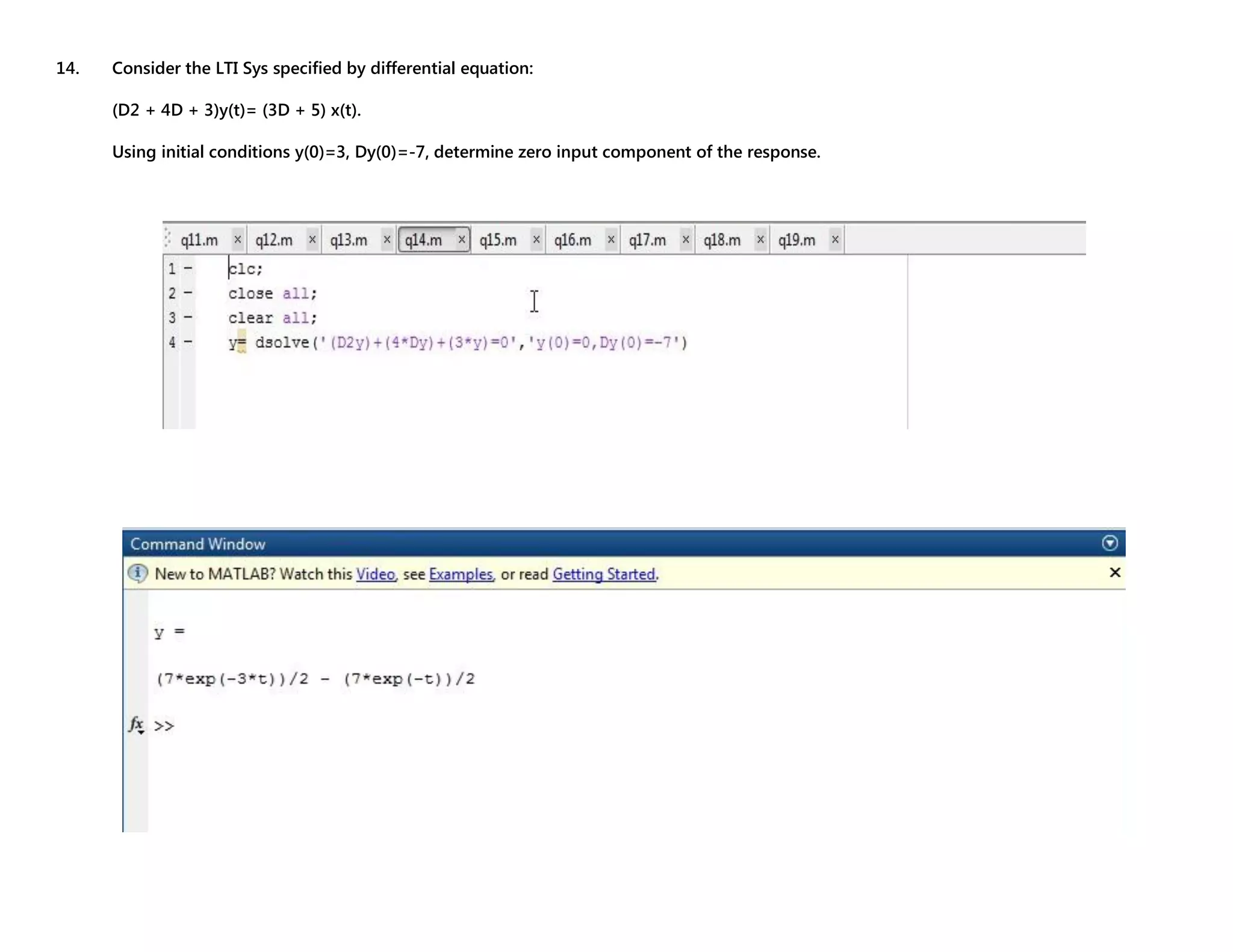Viewport: 1233px width, 952px height.
Task: Click the y = output line
Action: 169,632
